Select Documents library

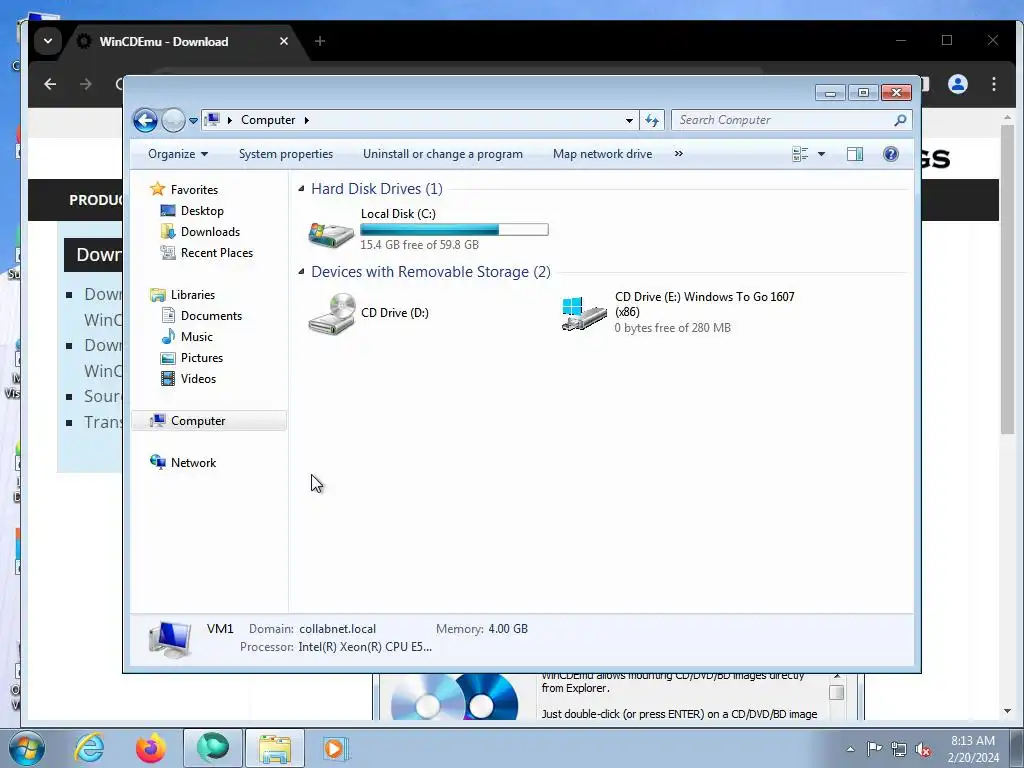211,316
